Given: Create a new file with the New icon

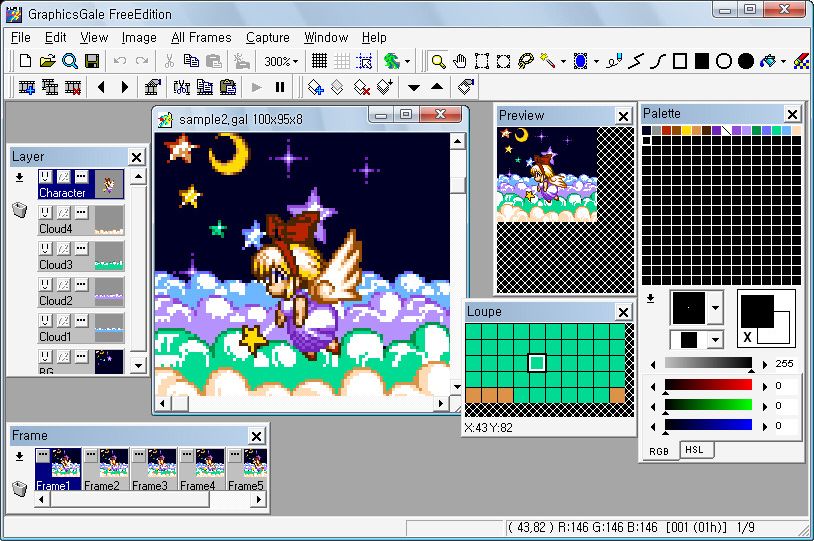Looking at the screenshot, I should tap(25, 61).
